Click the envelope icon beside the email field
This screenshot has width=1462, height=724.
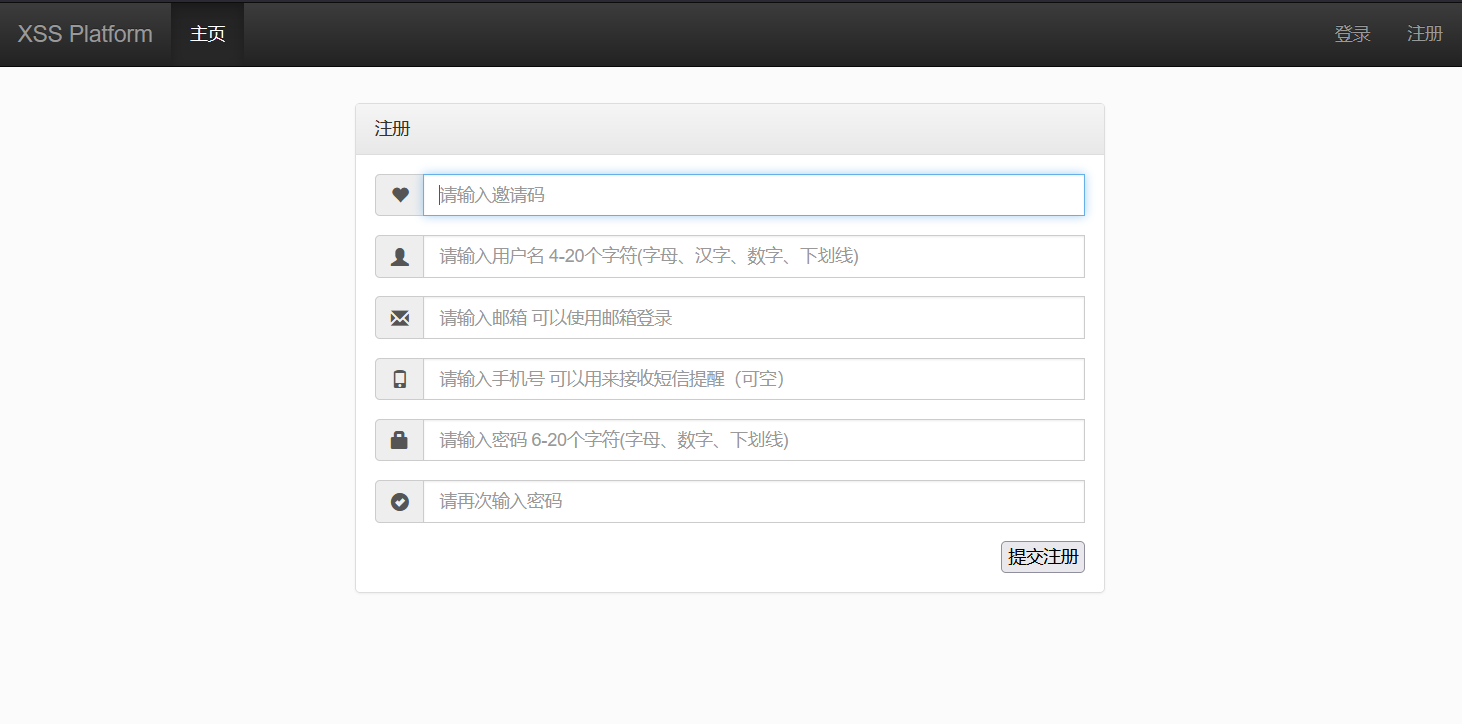[399, 317]
